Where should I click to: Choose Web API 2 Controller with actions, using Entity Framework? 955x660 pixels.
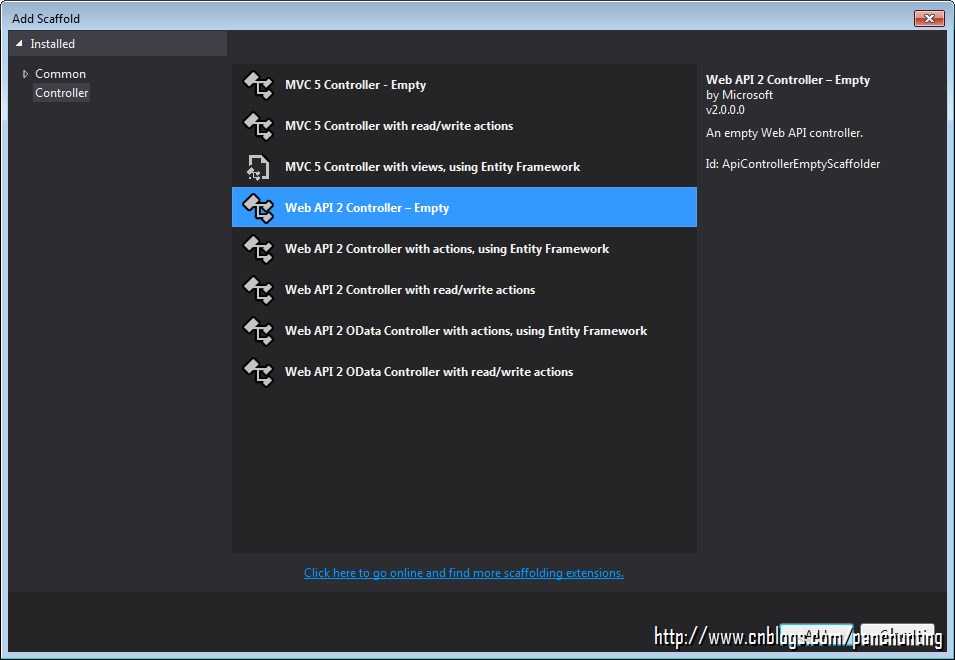pyautogui.click(x=464, y=248)
